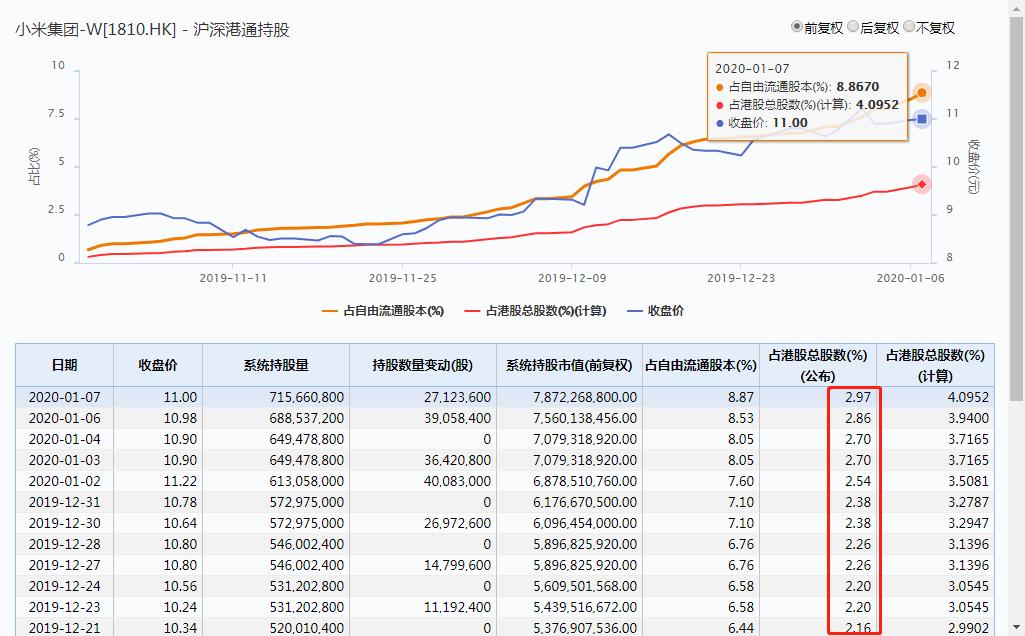1025x636 pixels.
Task: Click the change value 14,799,600
Action: 457,565
